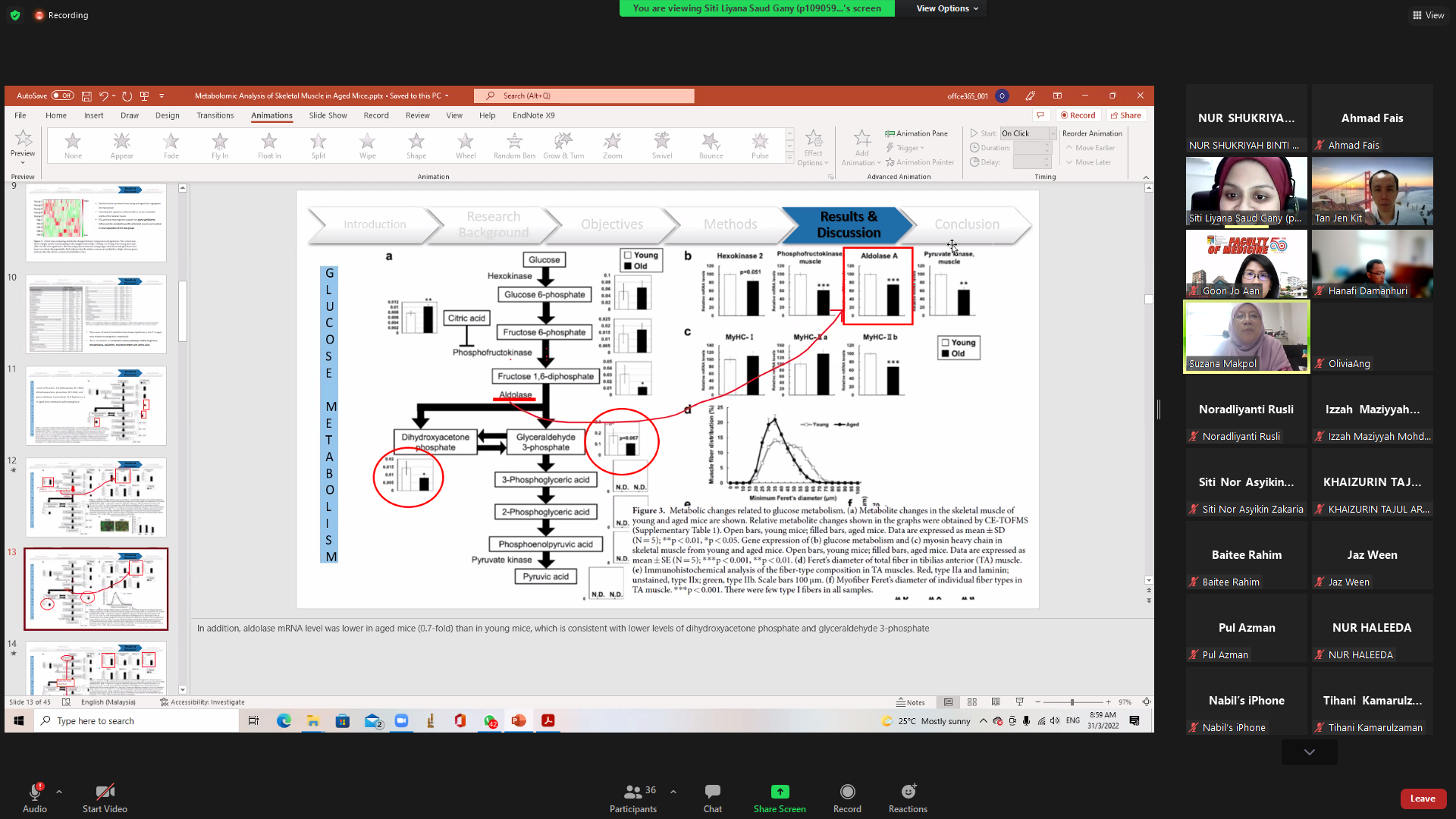Screen dimensions: 1456x819
Task: Click the red Leave button
Action: (1422, 799)
